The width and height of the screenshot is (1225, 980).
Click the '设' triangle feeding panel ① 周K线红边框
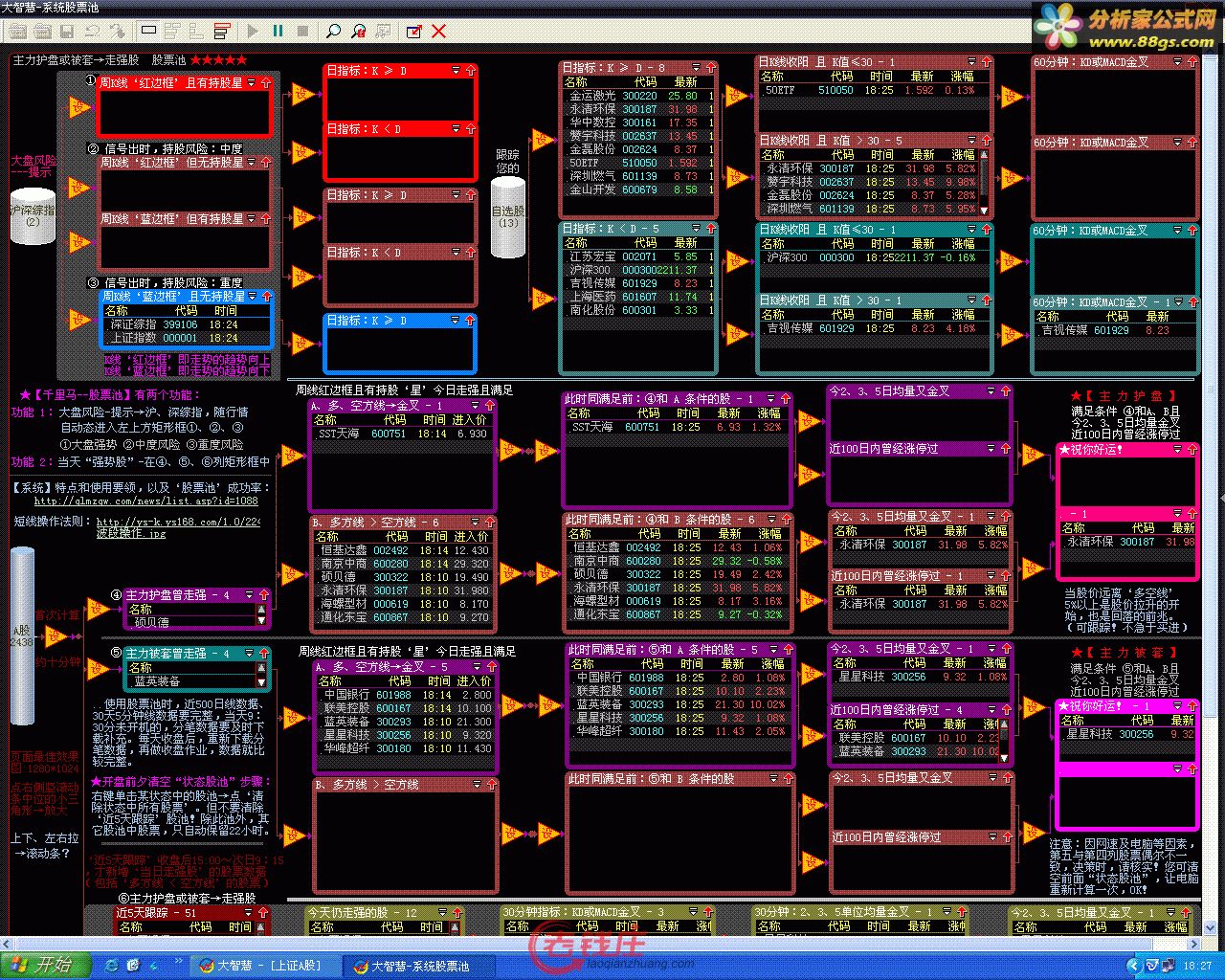tap(79, 108)
